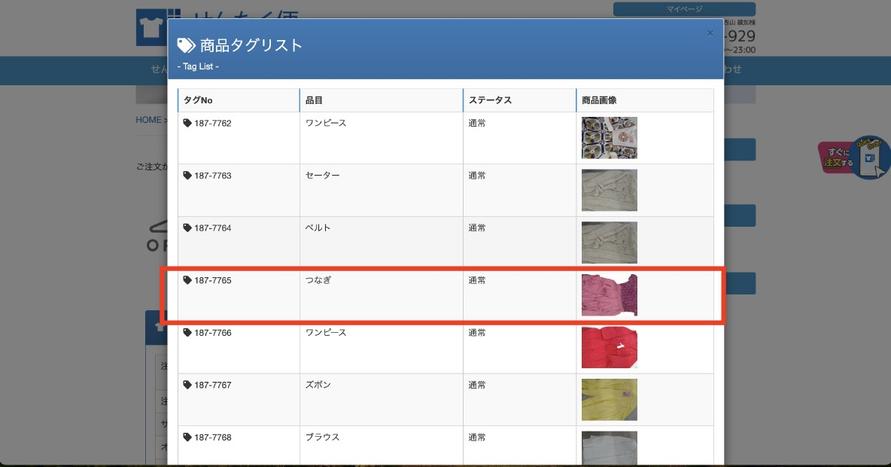Click the タグNo column header
891x467 pixels.
(x=199, y=100)
